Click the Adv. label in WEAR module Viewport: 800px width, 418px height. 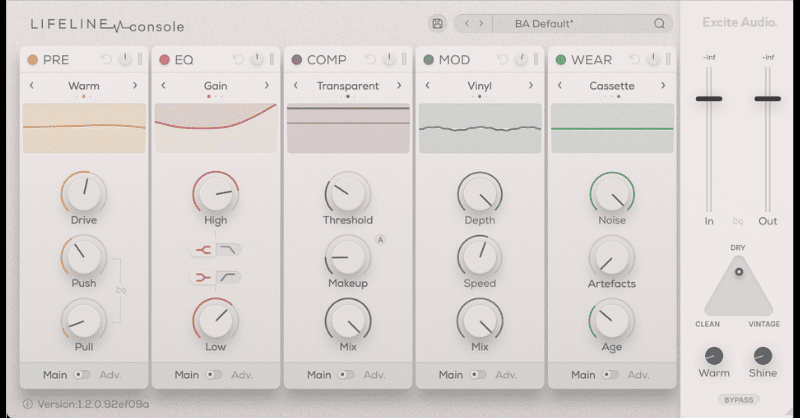tap(638, 375)
